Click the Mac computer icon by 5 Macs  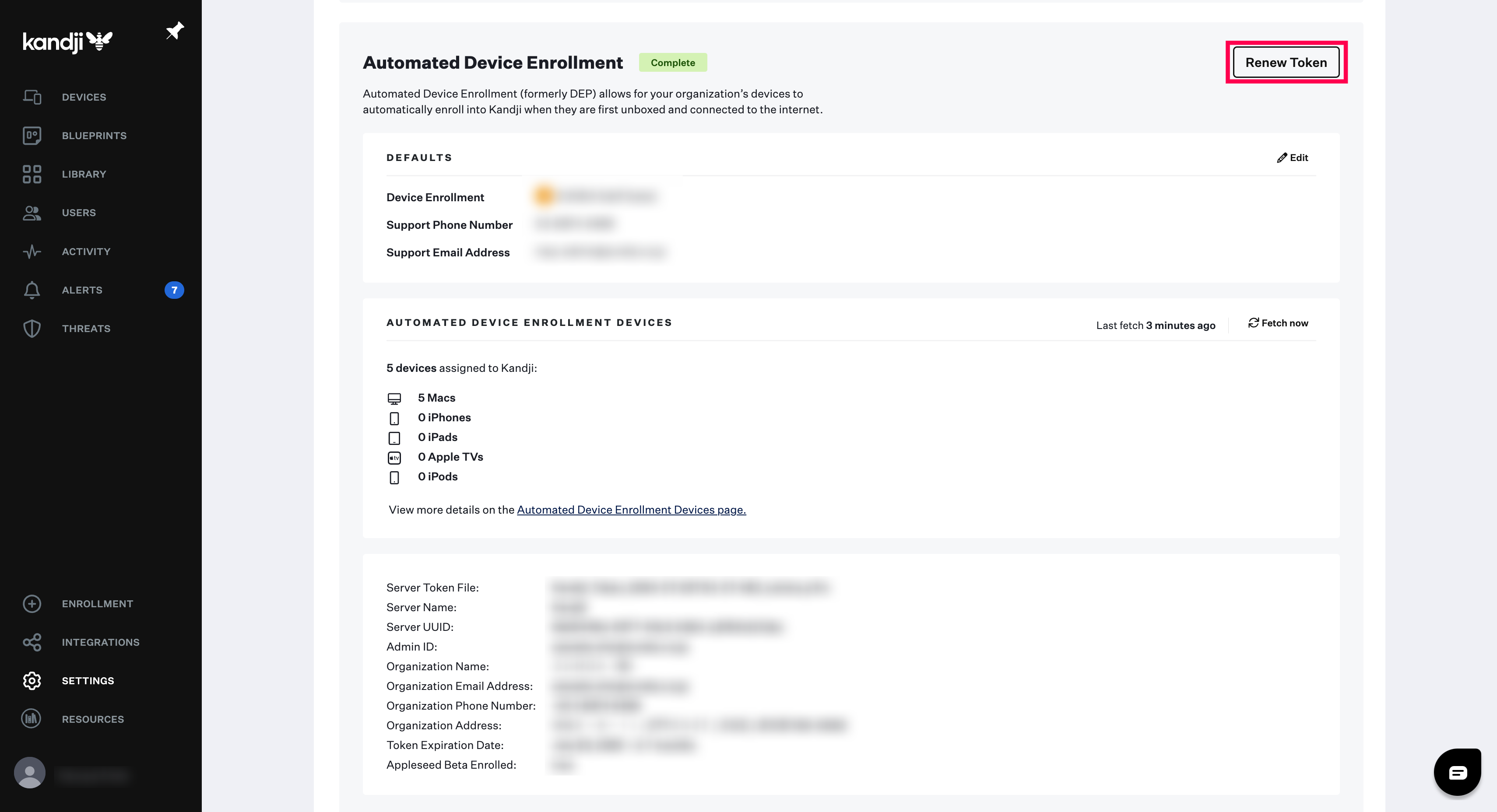394,399
